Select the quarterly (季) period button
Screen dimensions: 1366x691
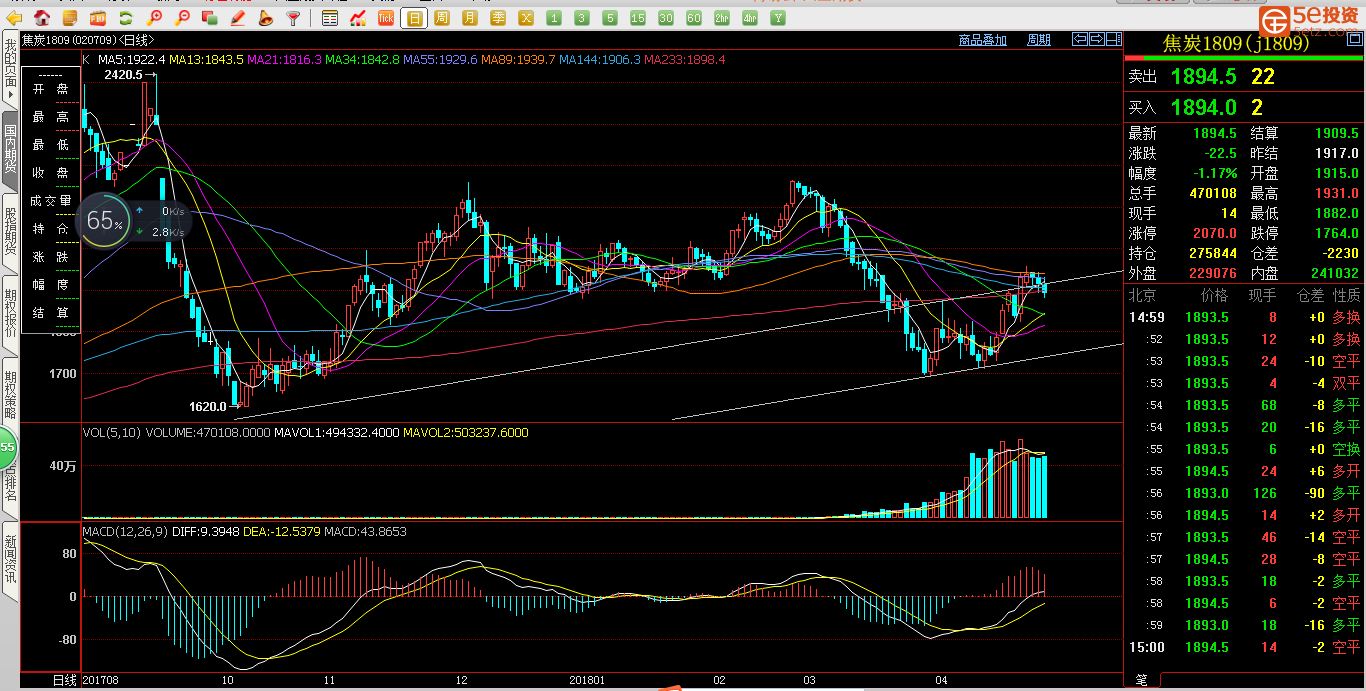coord(498,18)
